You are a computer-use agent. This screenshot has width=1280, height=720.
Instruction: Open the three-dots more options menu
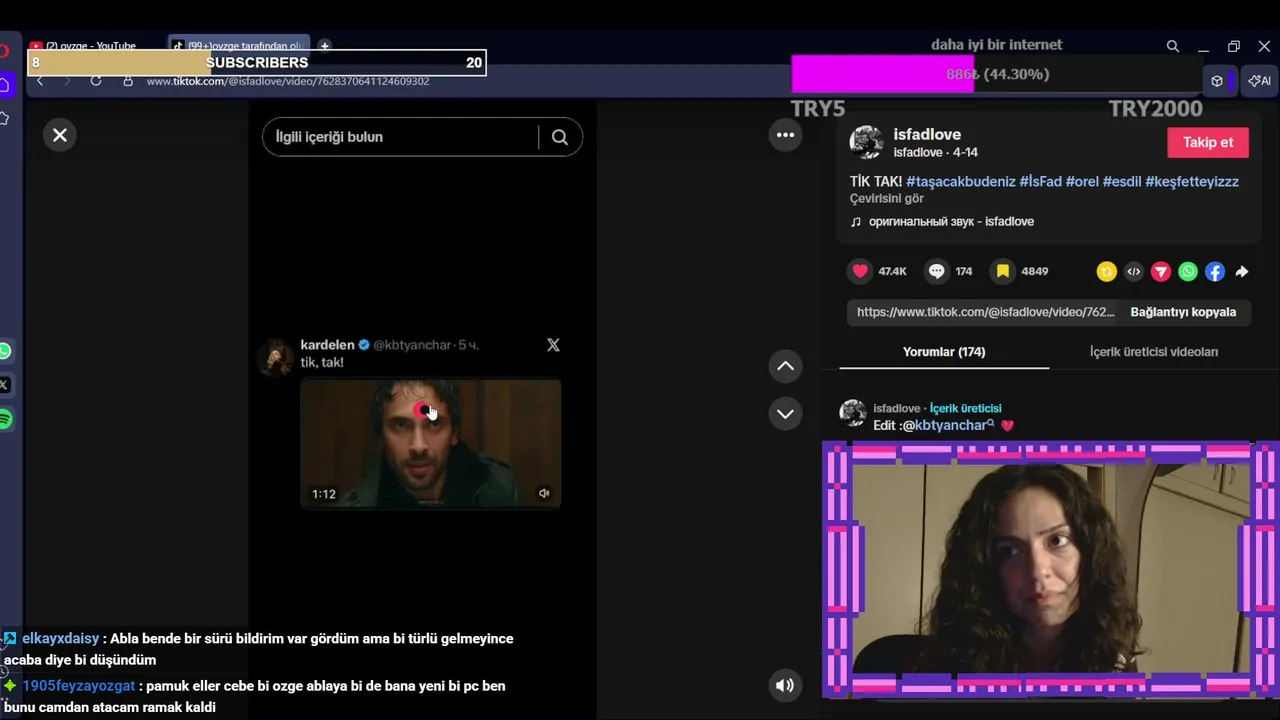click(786, 135)
